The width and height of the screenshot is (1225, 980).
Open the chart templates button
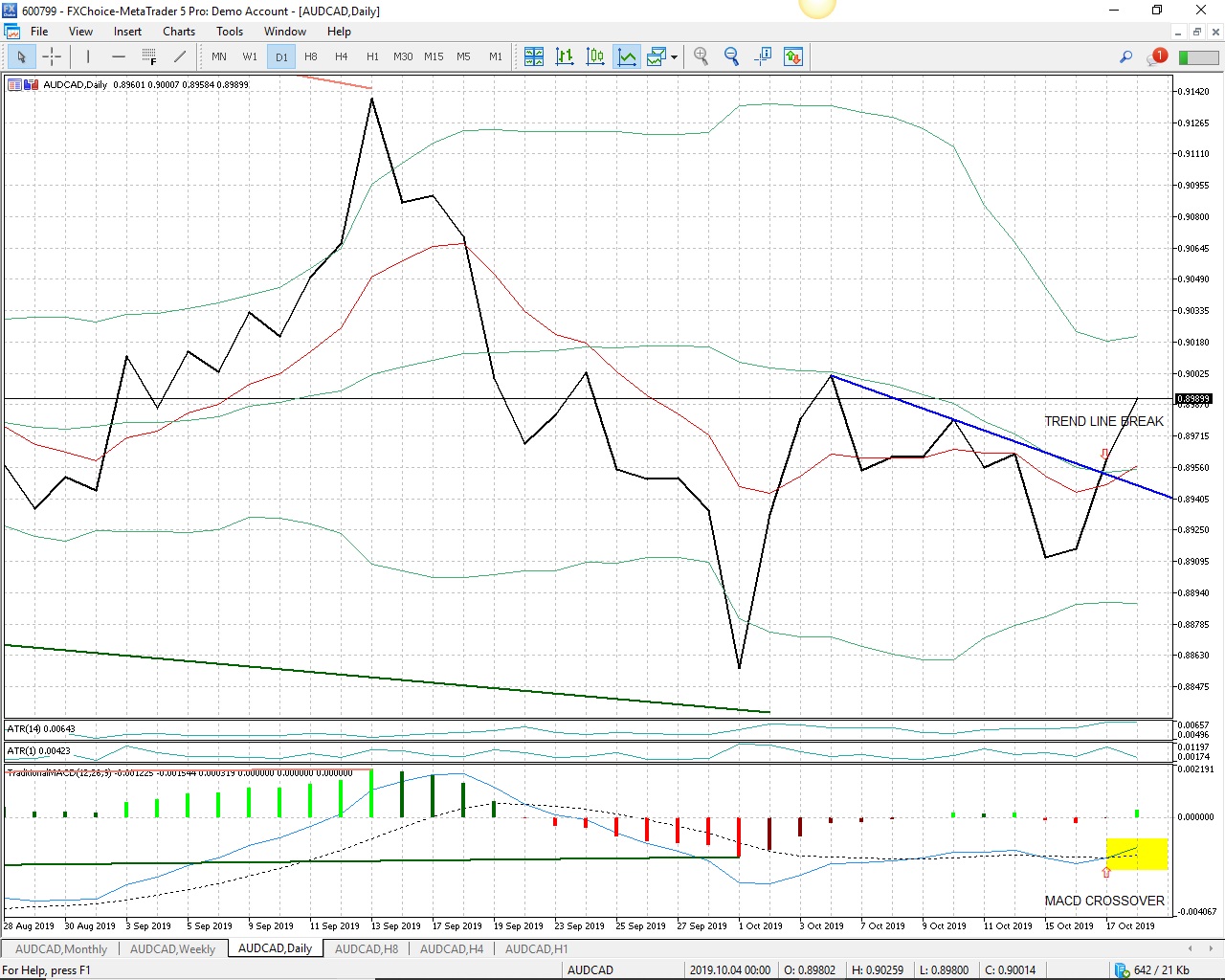657,56
